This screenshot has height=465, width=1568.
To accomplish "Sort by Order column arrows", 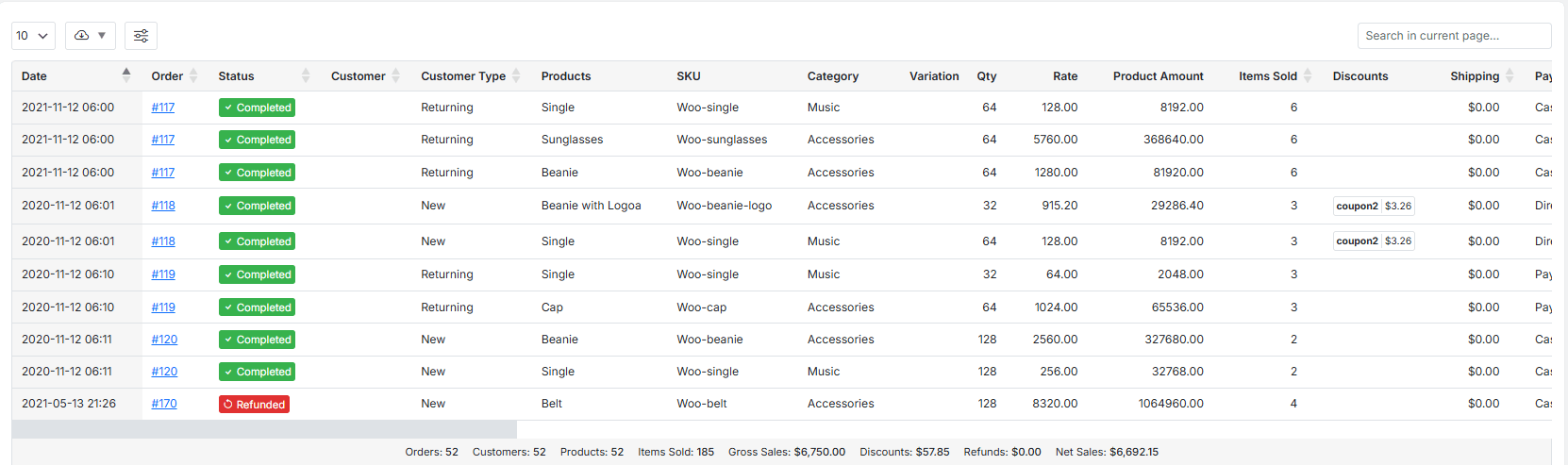I will 193,75.
